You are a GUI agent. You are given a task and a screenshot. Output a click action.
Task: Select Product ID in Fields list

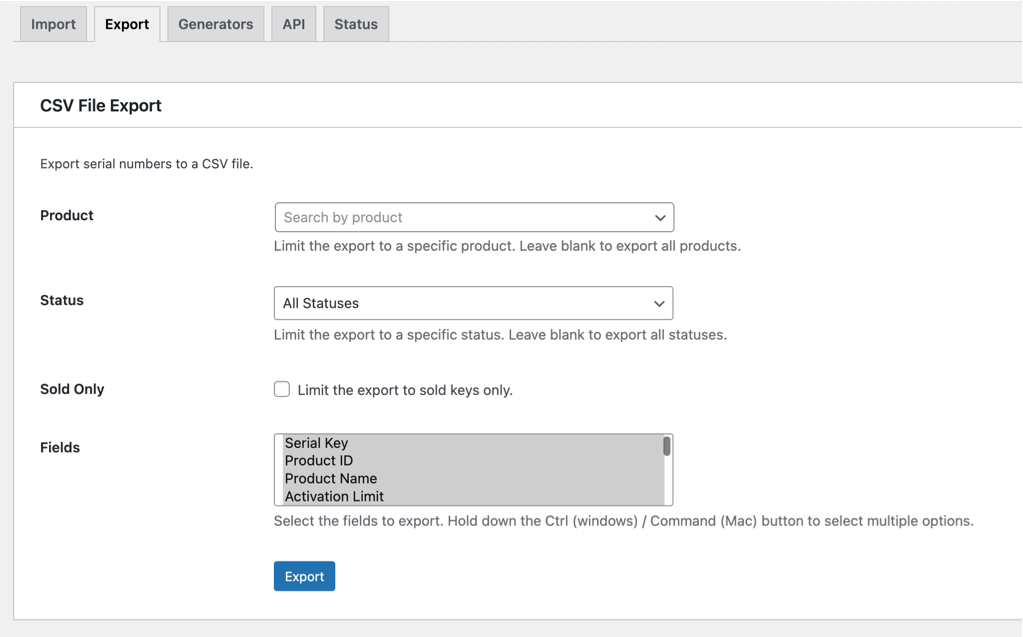pos(474,461)
